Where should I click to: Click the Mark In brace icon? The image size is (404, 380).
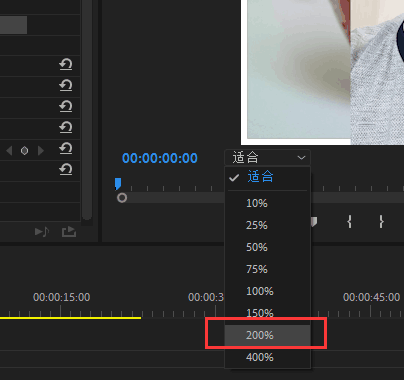coord(349,221)
